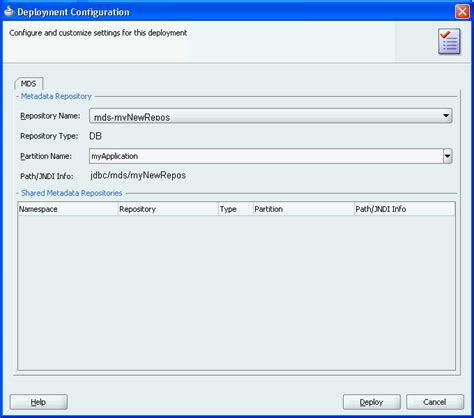Close the Deployment Configuration dialog
Viewport: 474px width, 418px height.
tap(462, 12)
